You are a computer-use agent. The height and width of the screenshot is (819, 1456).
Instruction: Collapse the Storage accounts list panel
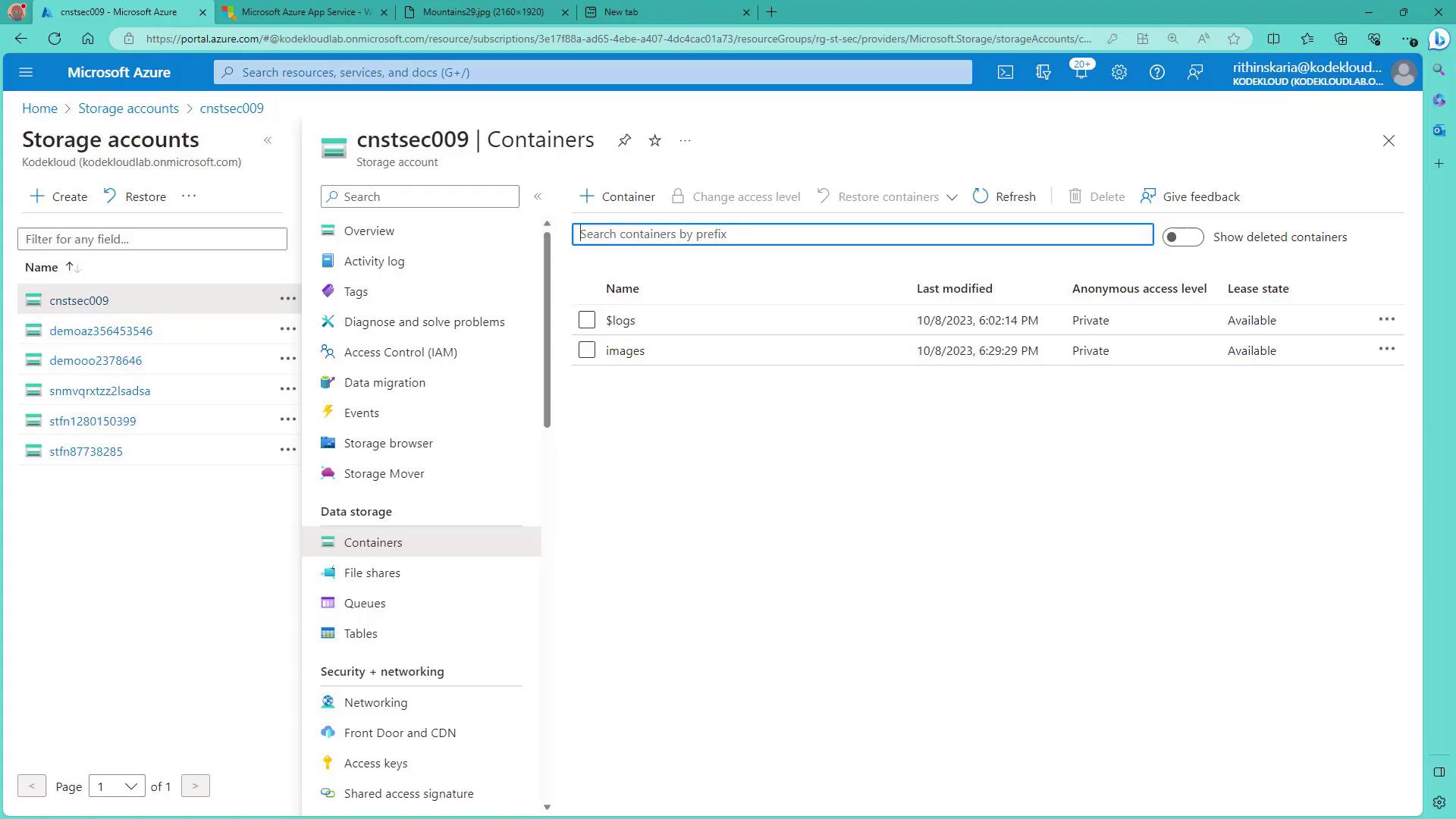268,140
